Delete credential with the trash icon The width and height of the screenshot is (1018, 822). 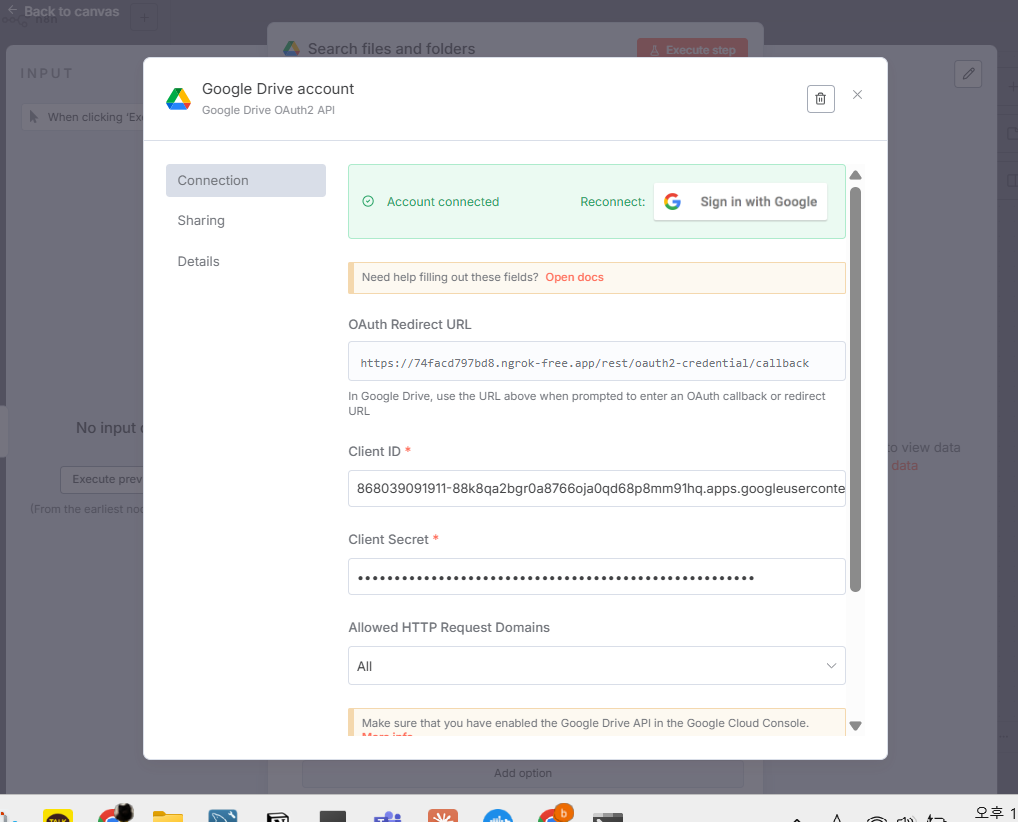(820, 99)
